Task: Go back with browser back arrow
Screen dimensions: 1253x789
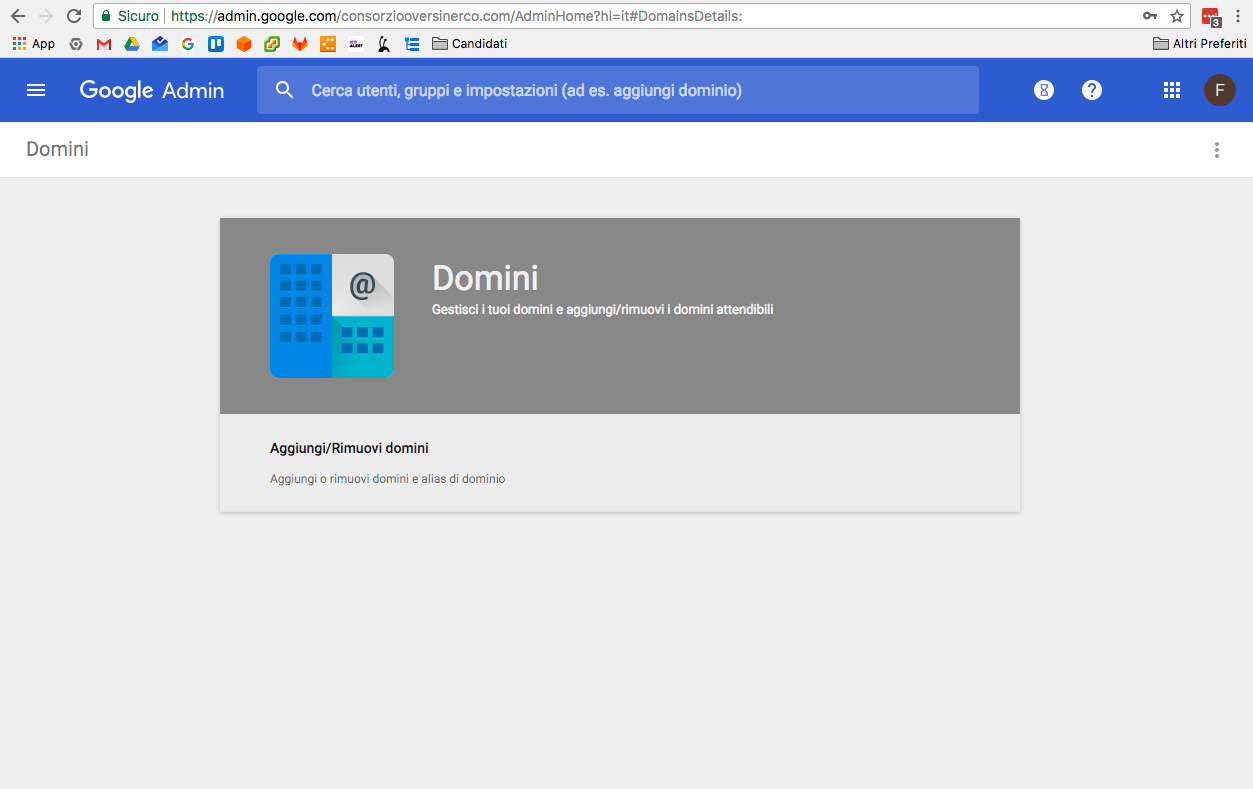Action: (x=18, y=16)
